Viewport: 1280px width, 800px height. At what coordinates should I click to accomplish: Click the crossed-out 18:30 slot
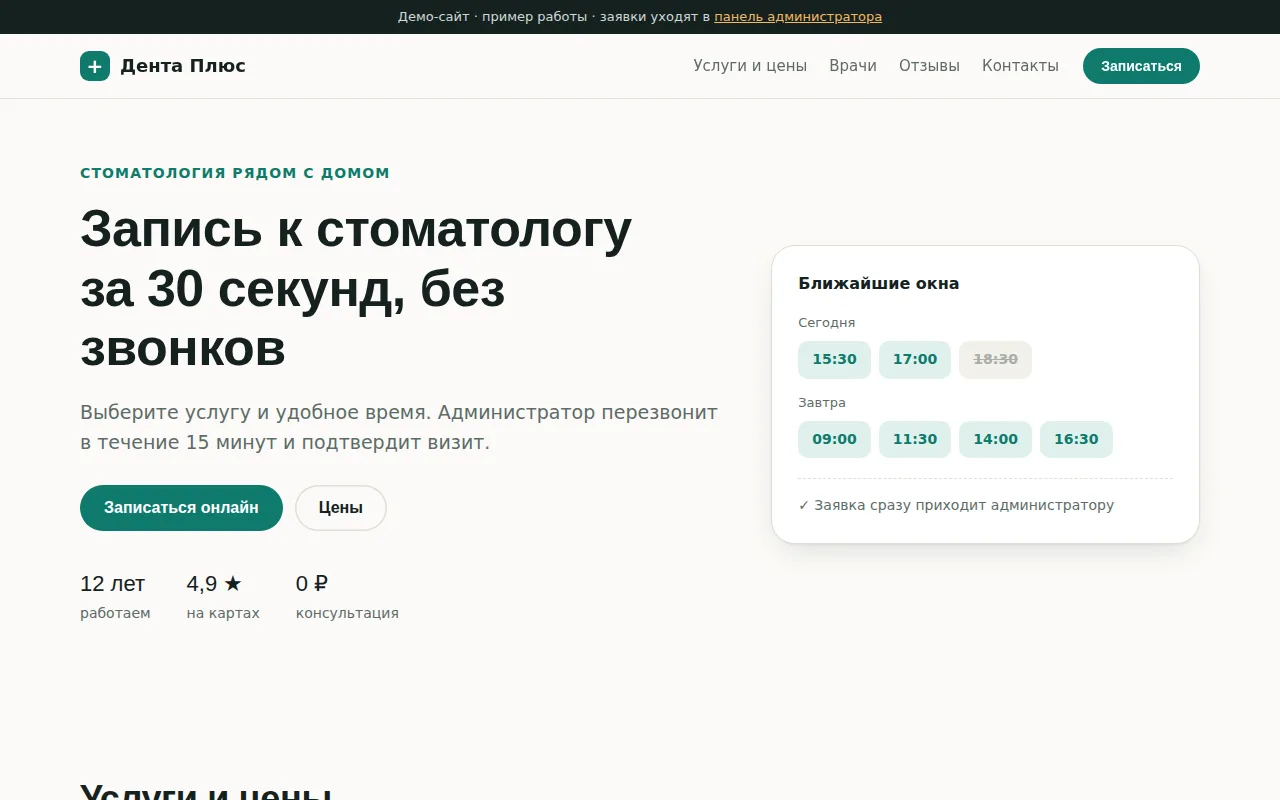point(995,360)
